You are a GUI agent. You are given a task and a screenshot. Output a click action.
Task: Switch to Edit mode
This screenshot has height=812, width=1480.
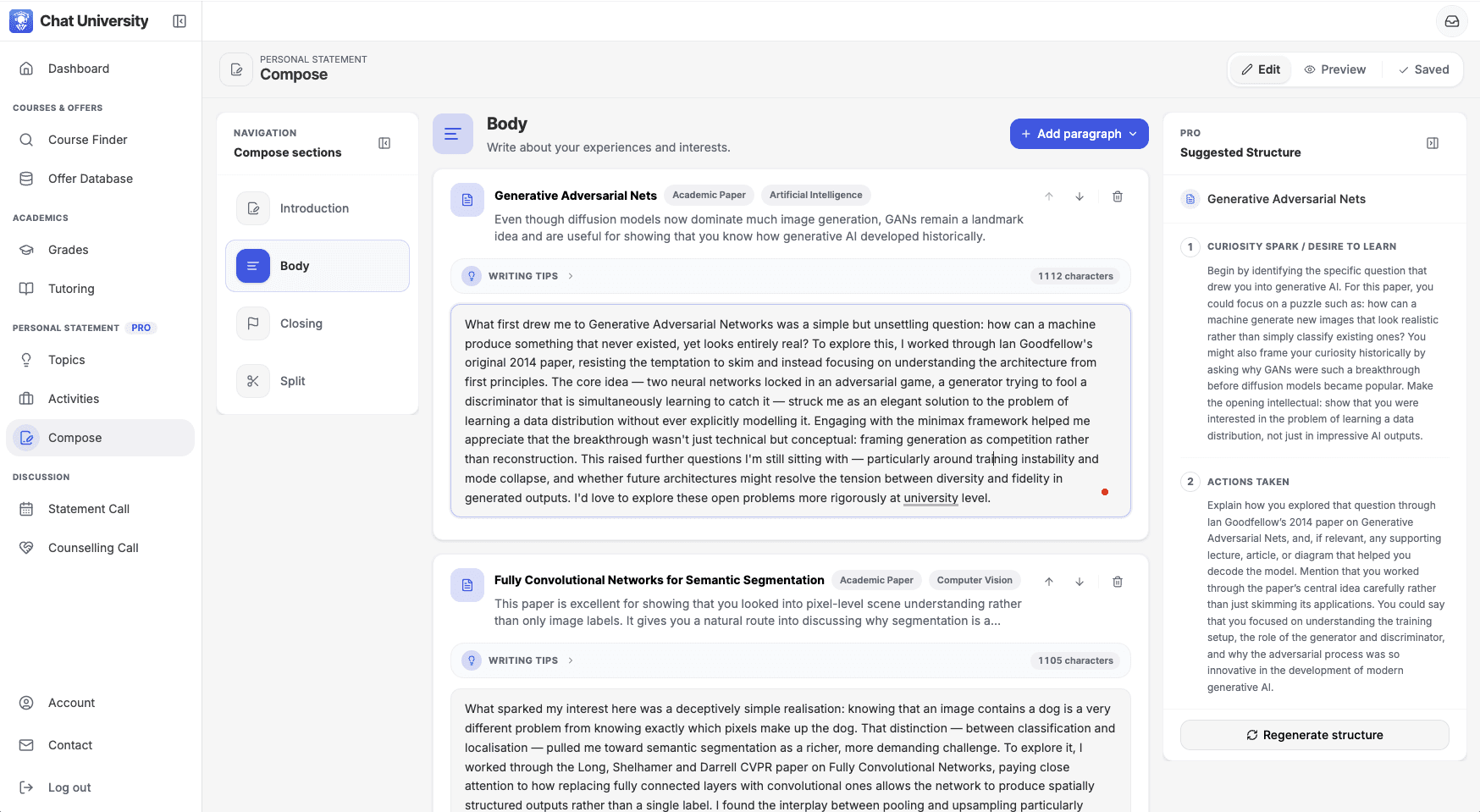1261,69
